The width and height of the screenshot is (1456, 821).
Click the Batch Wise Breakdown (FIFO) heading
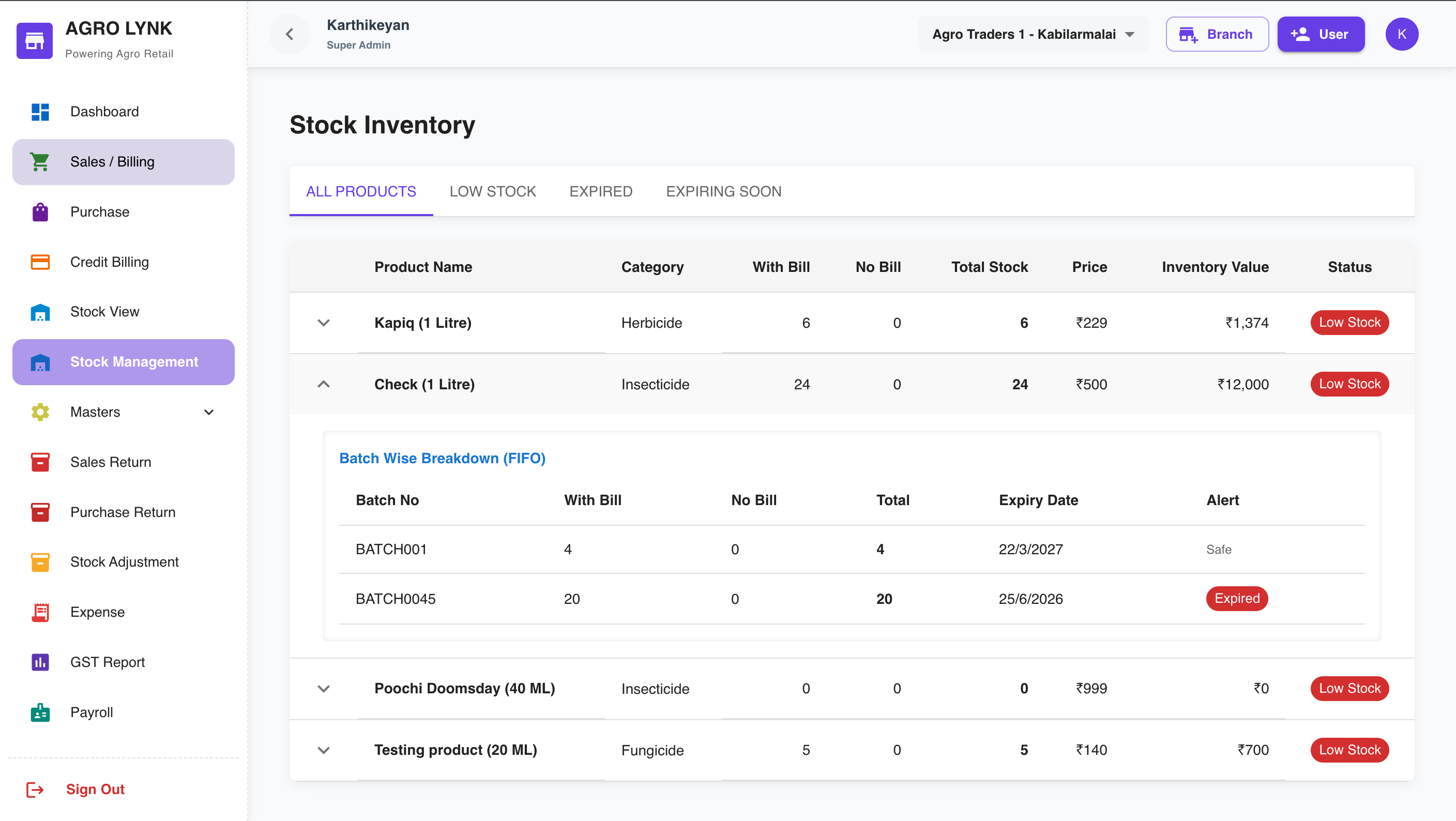click(442, 459)
